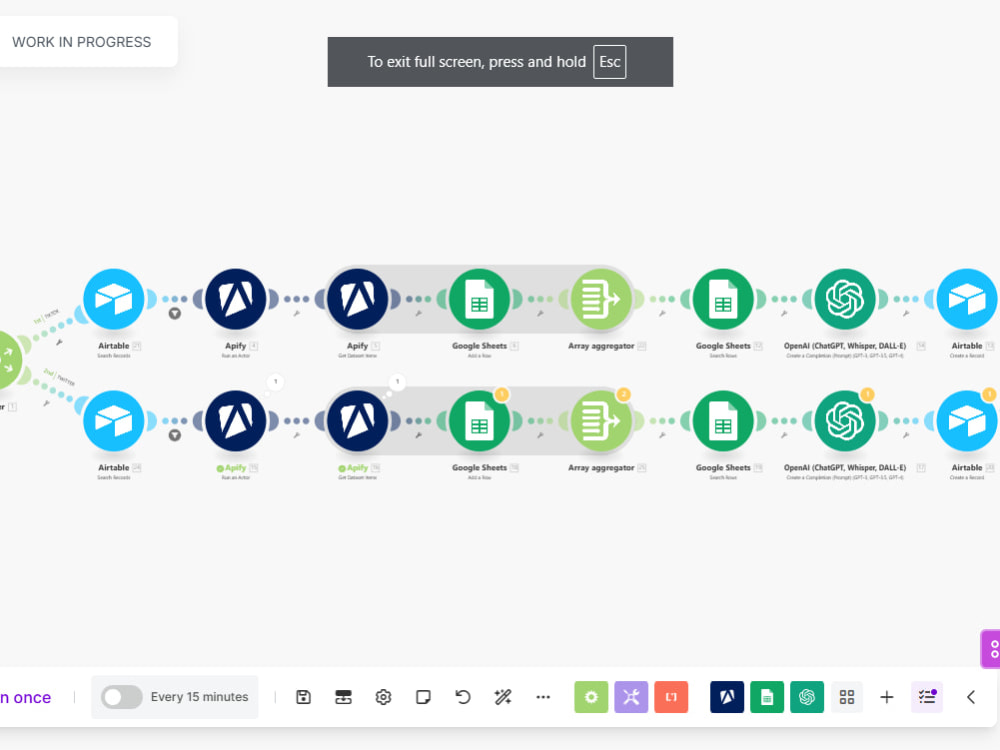Open the green Tools gear favorite
Viewport: 1000px width, 750px height.
(591, 697)
